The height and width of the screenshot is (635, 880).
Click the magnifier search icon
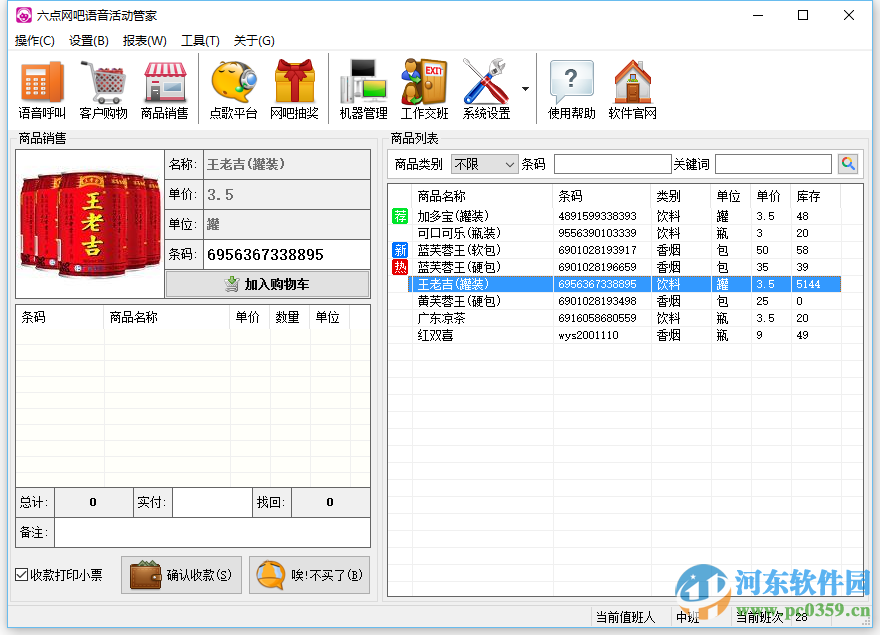(849, 163)
